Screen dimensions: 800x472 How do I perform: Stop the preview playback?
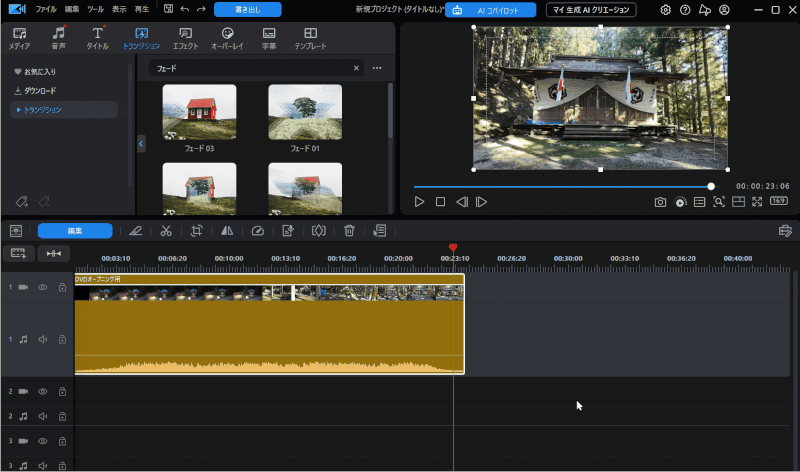point(440,202)
